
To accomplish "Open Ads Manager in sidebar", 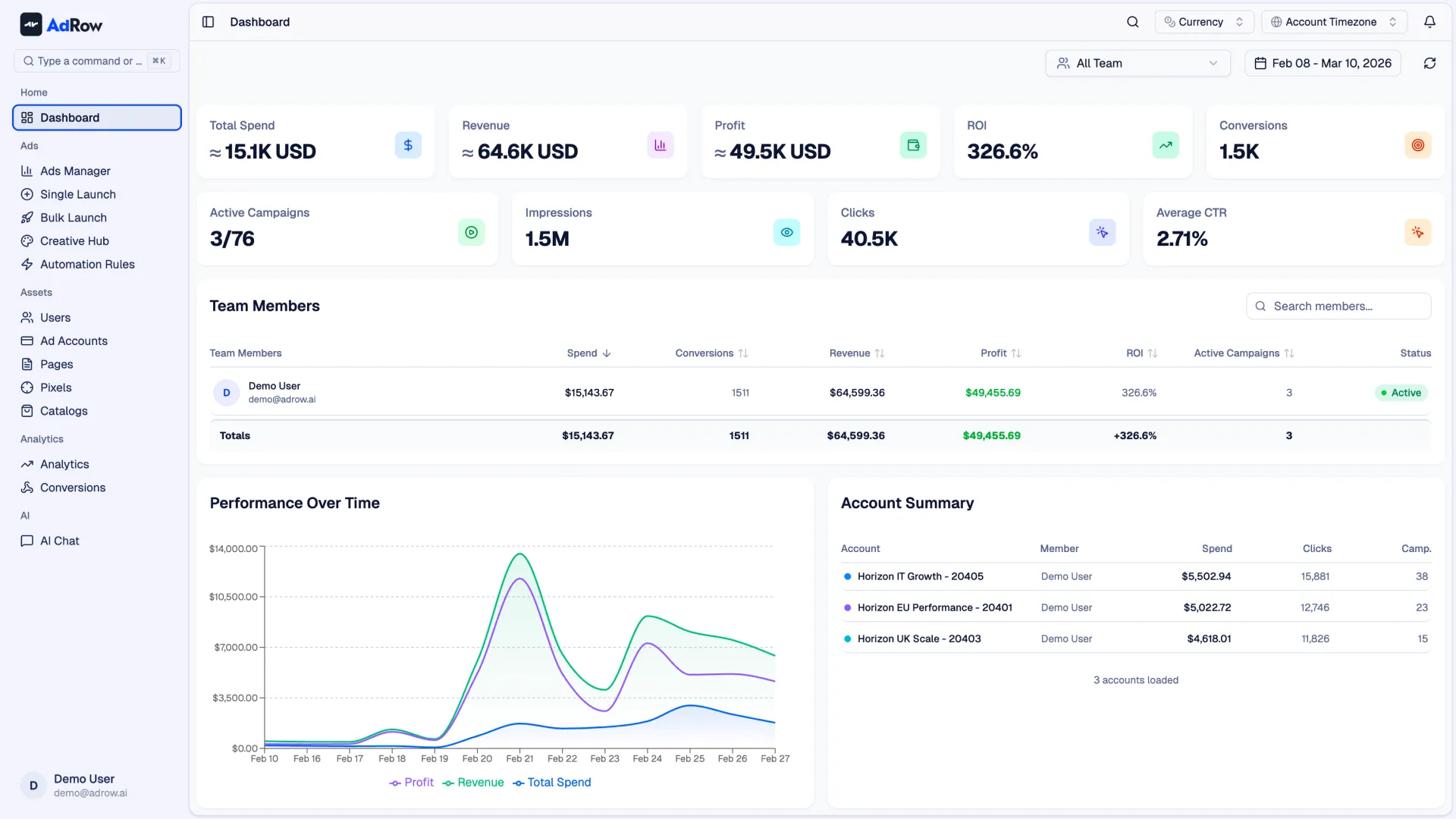I will (x=75, y=171).
